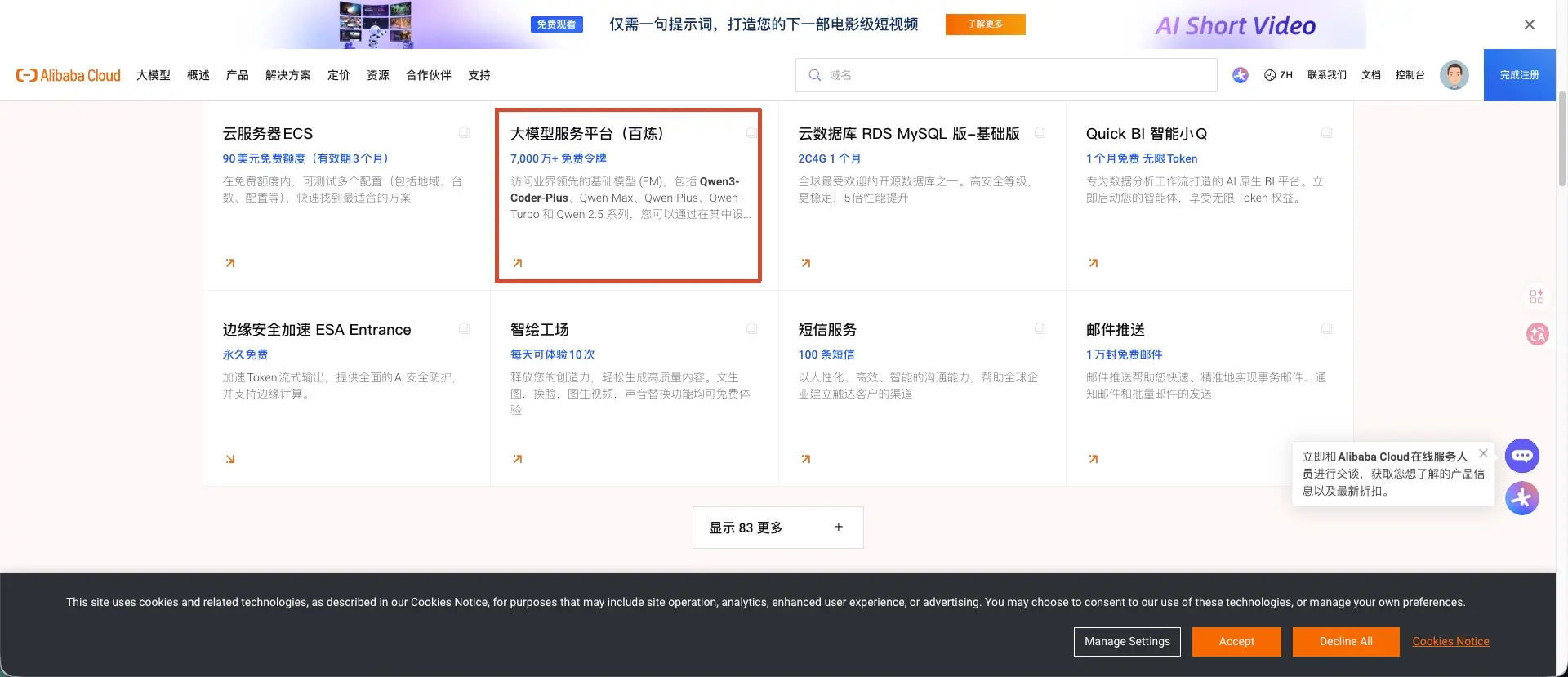
Task: Go to the Alibaba Cloud home logo
Action: click(x=69, y=75)
